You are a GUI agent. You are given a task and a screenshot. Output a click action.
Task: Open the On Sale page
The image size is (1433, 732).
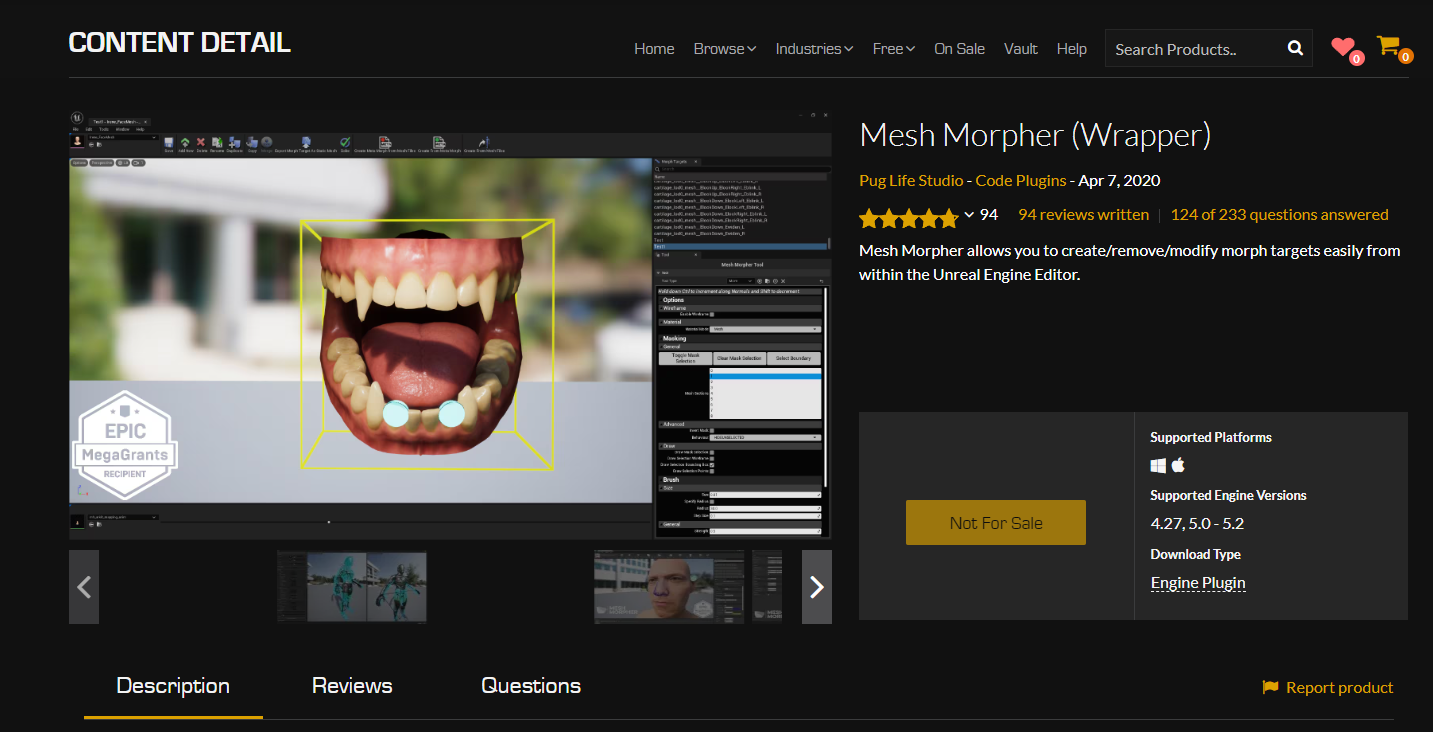960,48
